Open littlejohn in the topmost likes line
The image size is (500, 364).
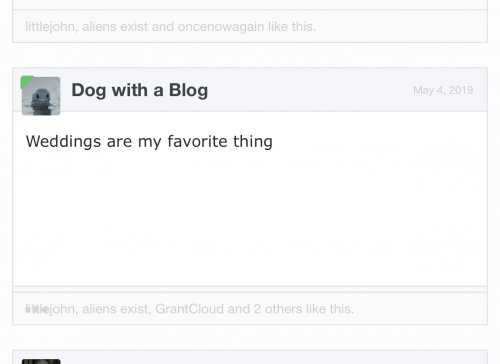50,27
